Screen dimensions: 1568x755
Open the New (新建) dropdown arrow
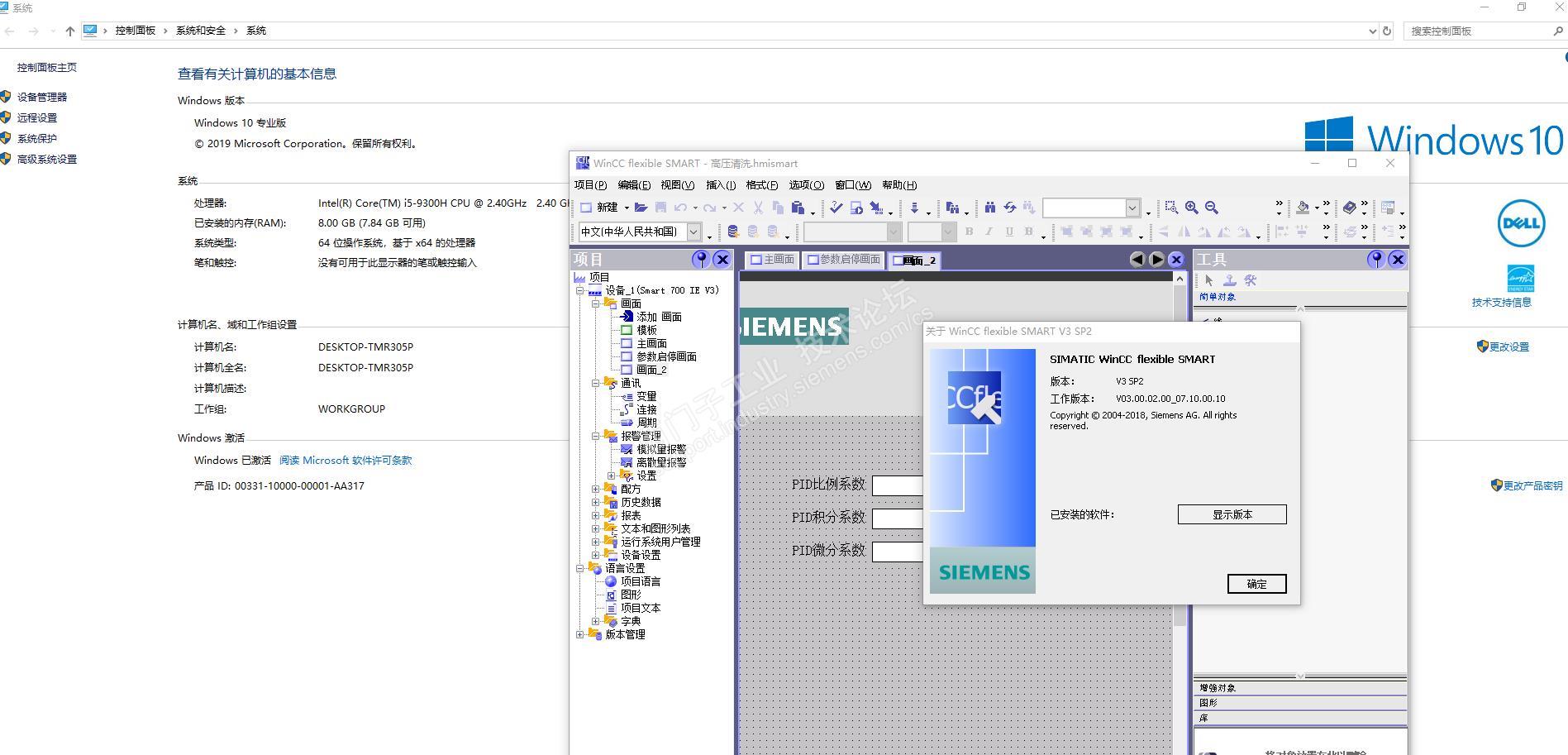point(627,208)
